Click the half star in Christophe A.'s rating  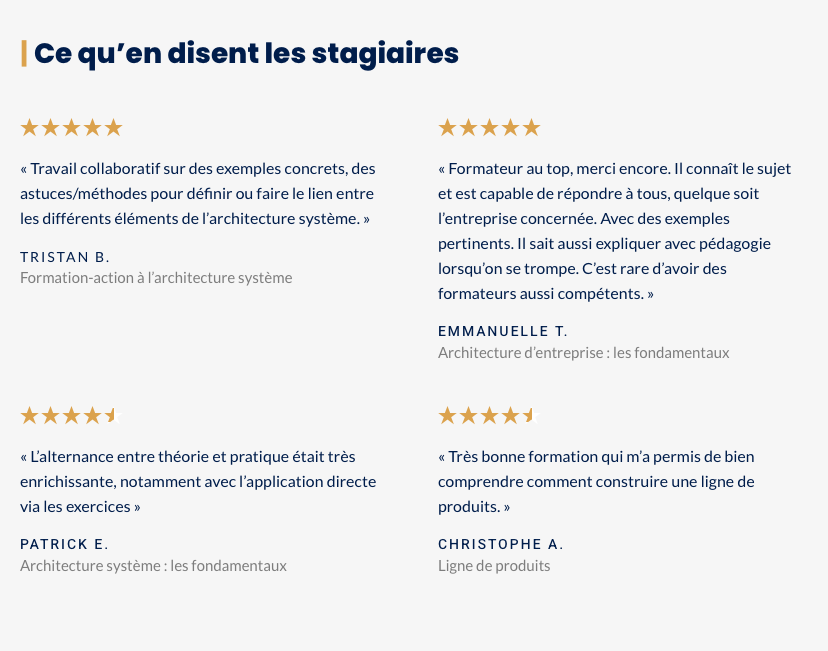tap(531, 416)
